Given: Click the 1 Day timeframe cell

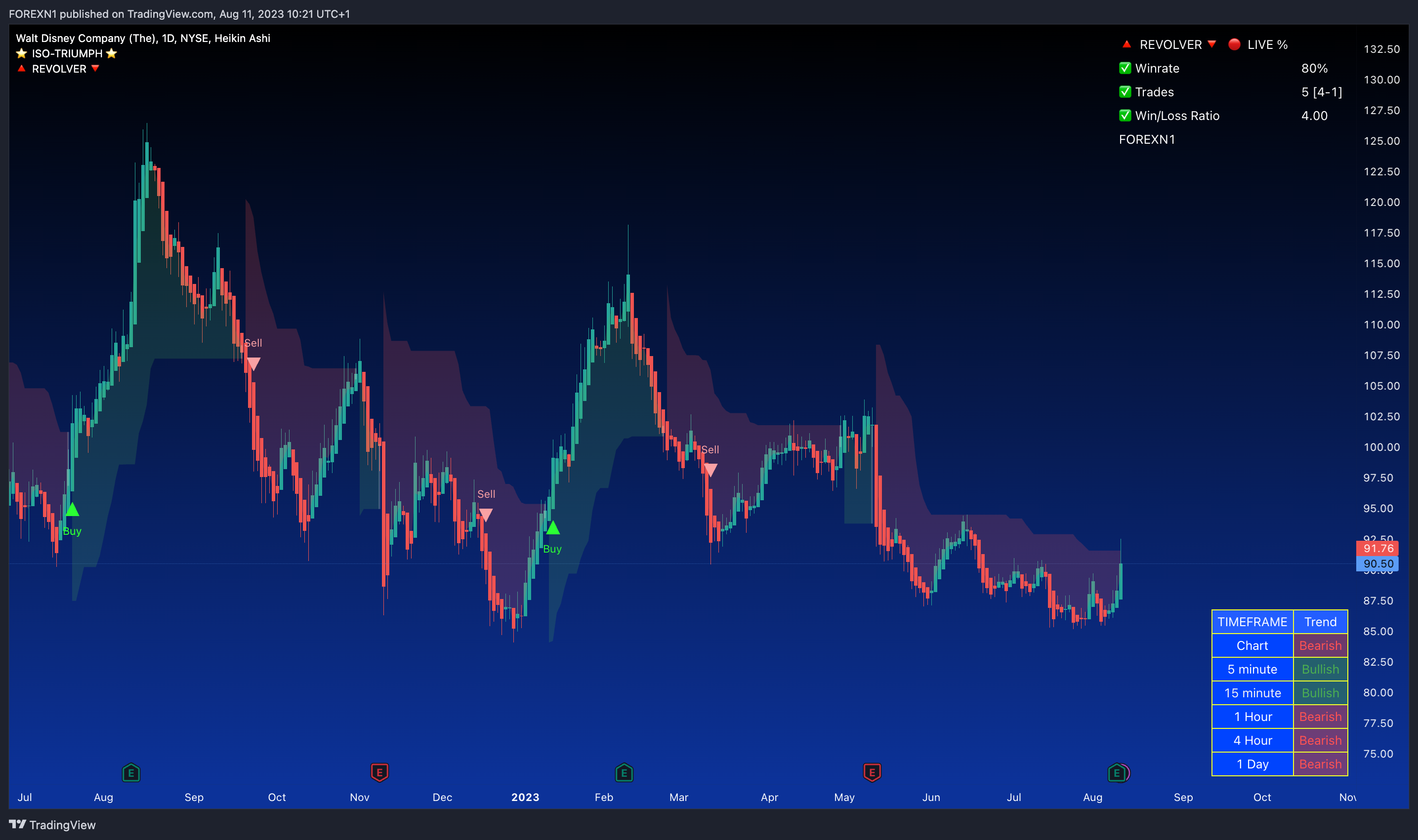Looking at the screenshot, I should (x=1252, y=764).
